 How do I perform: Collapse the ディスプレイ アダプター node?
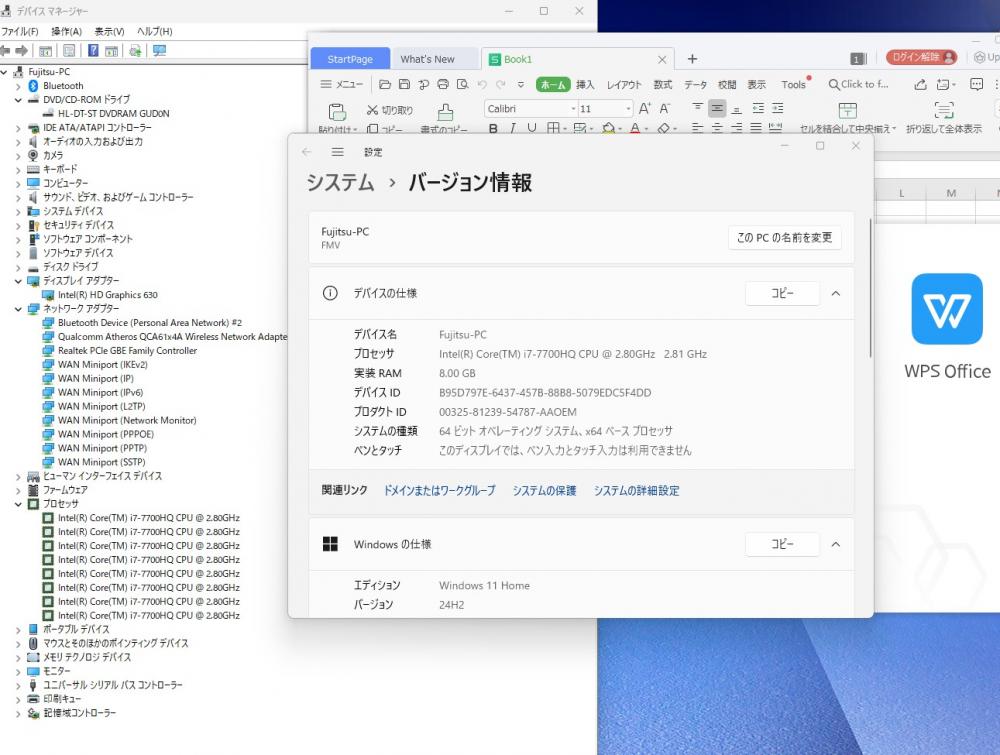point(18,281)
